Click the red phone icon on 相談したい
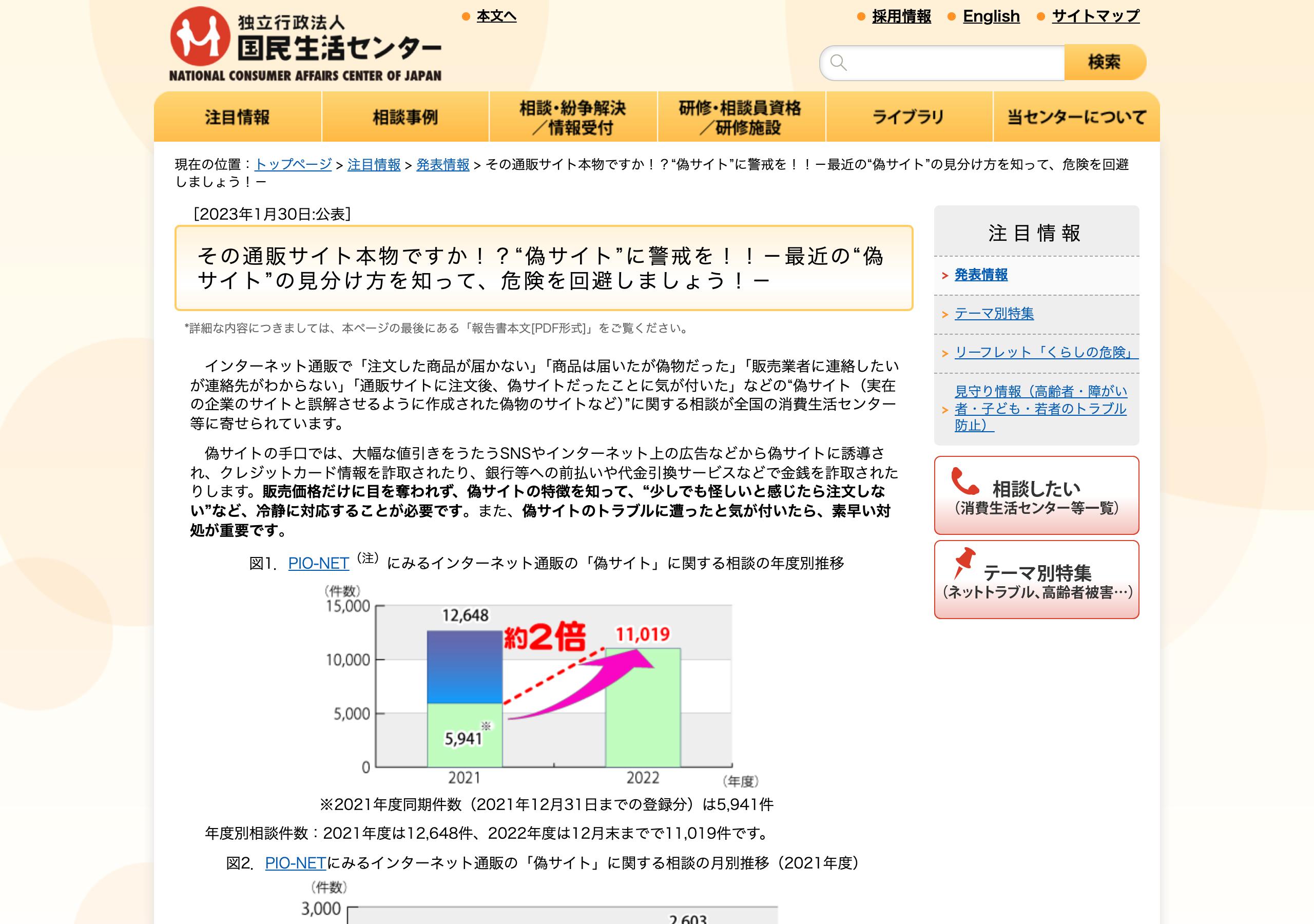The height and width of the screenshot is (924, 1314). click(965, 481)
